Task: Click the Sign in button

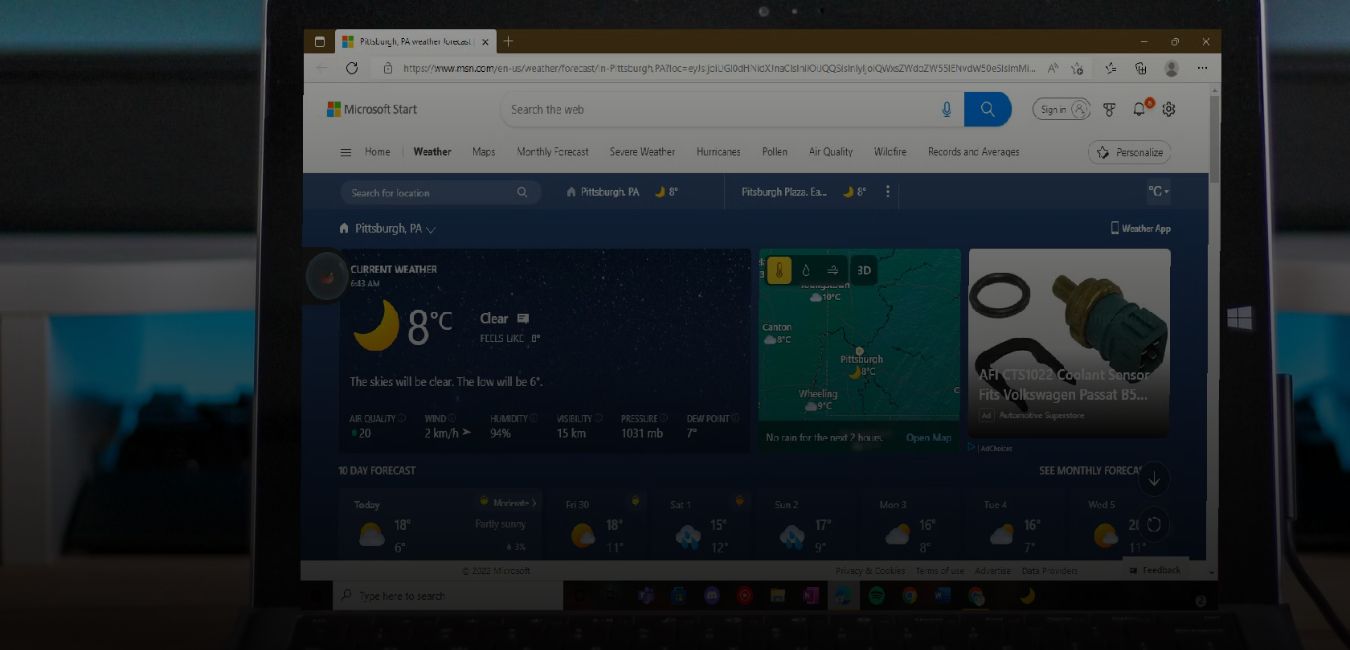Action: [1062, 110]
